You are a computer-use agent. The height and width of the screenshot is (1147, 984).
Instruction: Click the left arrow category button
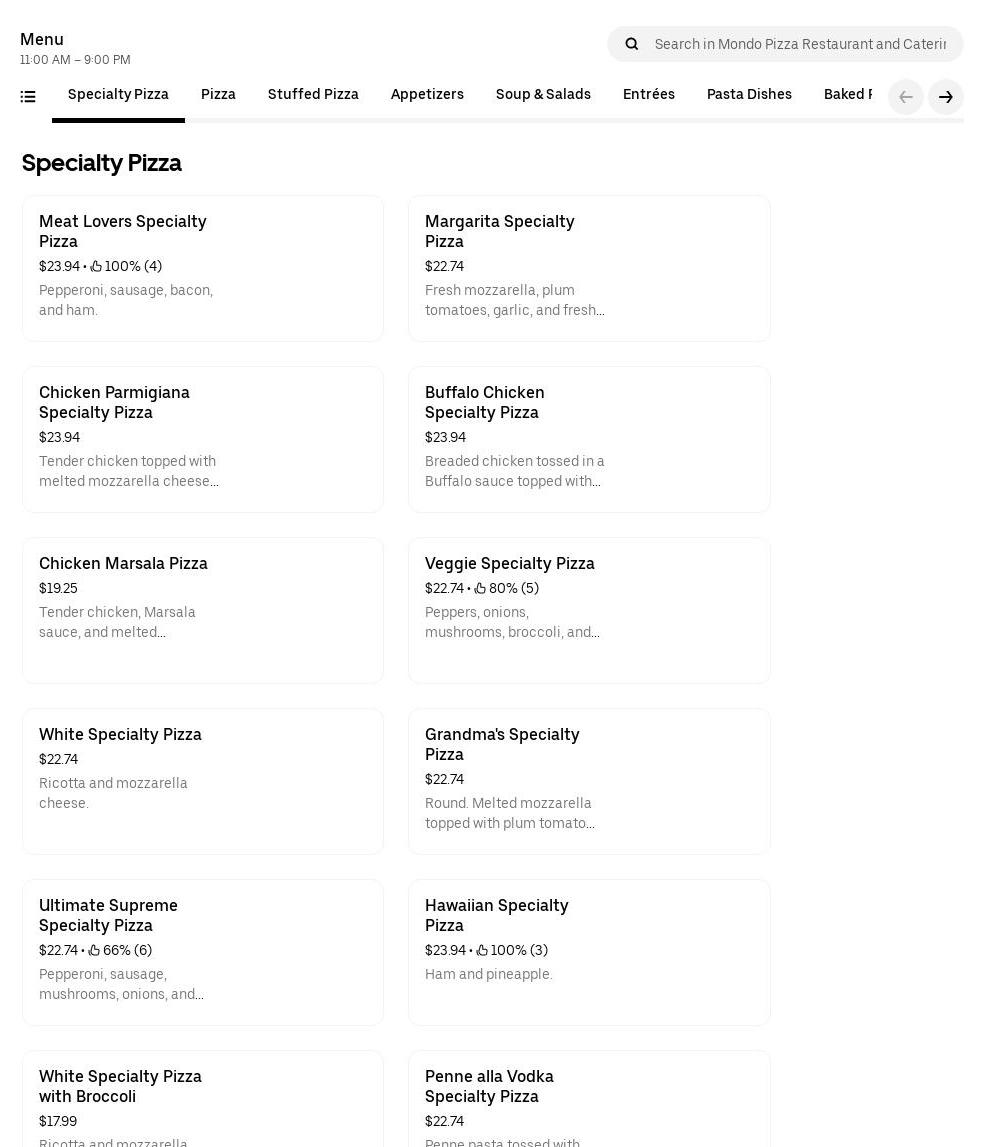905,97
